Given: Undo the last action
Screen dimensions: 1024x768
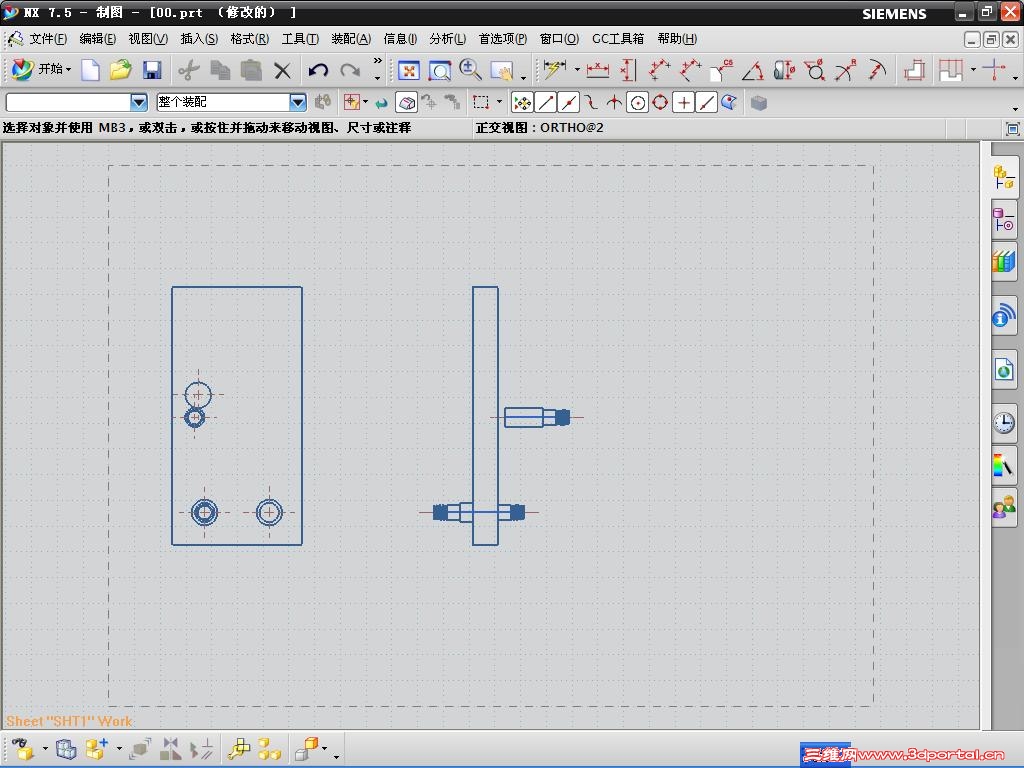Looking at the screenshot, I should (318, 70).
